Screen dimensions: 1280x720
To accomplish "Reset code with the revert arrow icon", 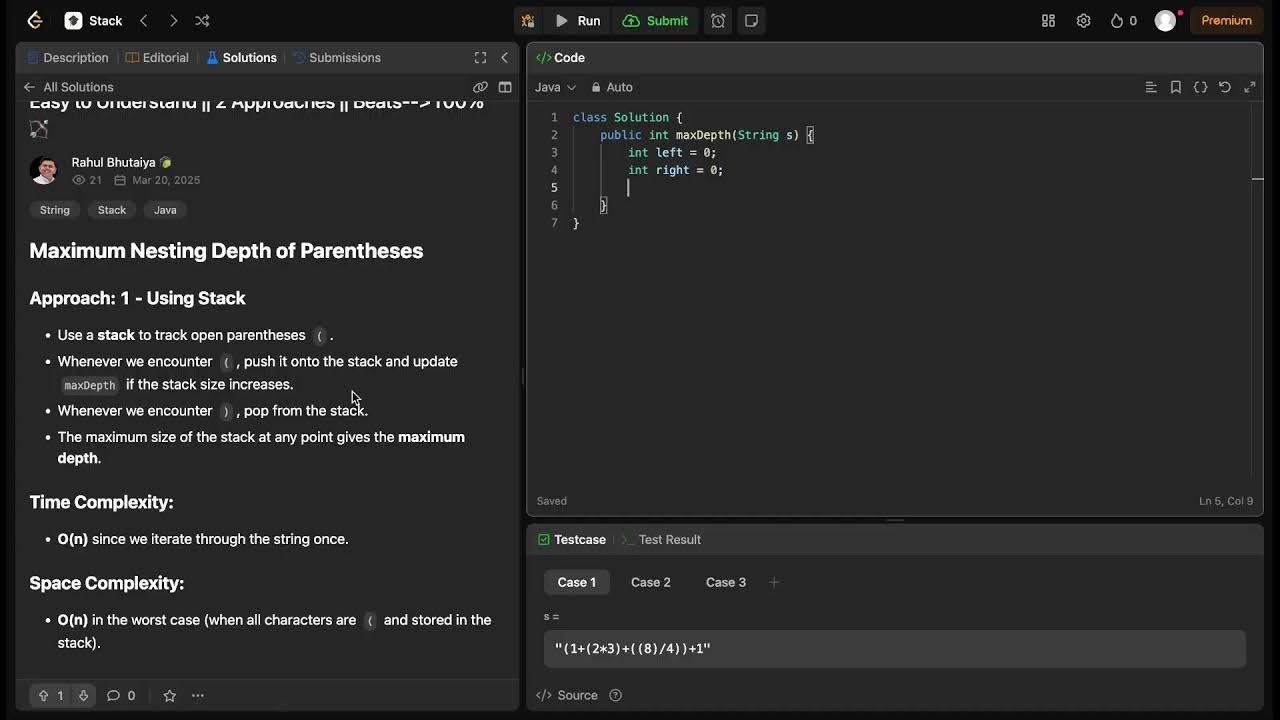I will 1225,87.
